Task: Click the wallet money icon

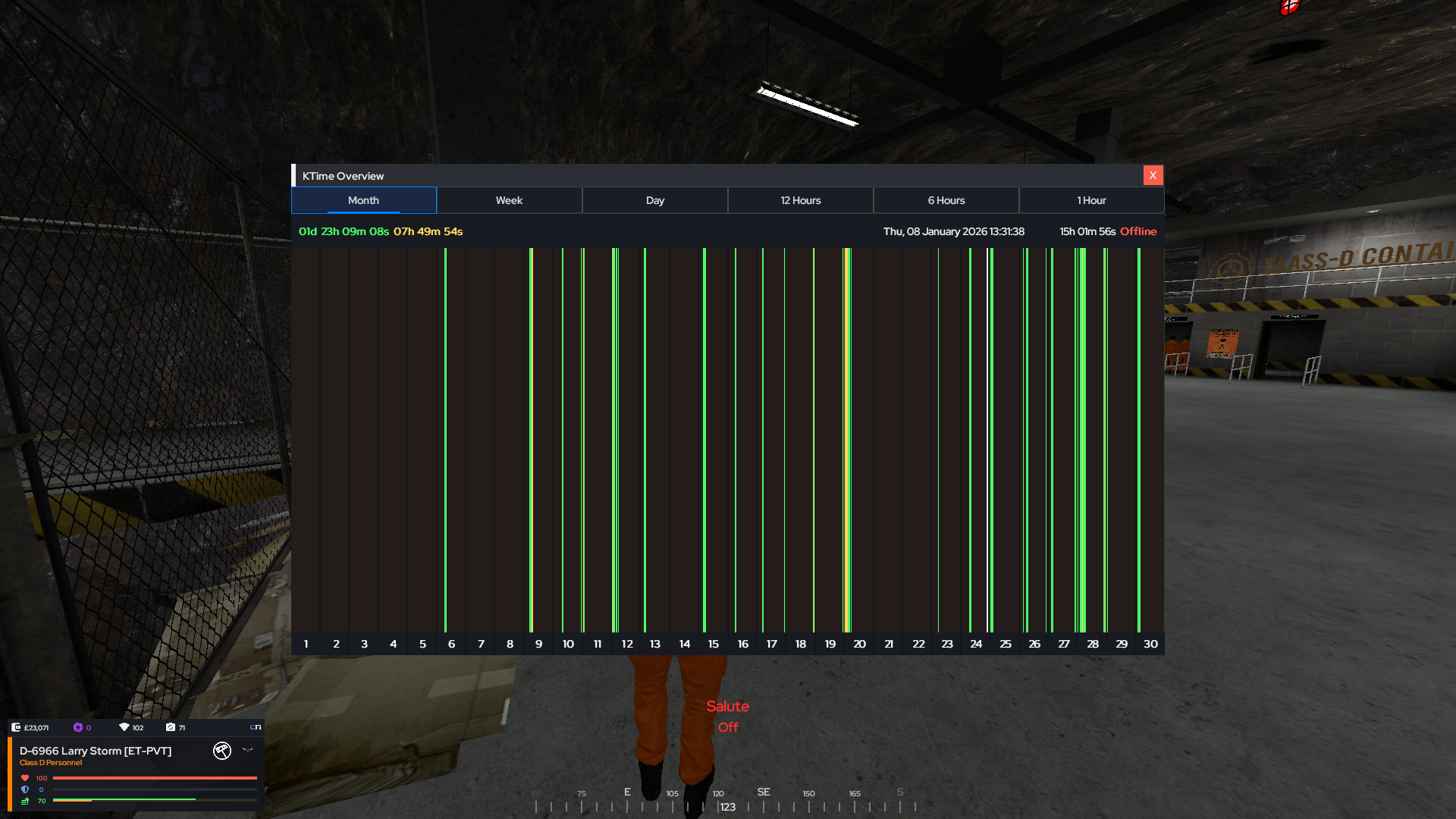Action: point(16,727)
